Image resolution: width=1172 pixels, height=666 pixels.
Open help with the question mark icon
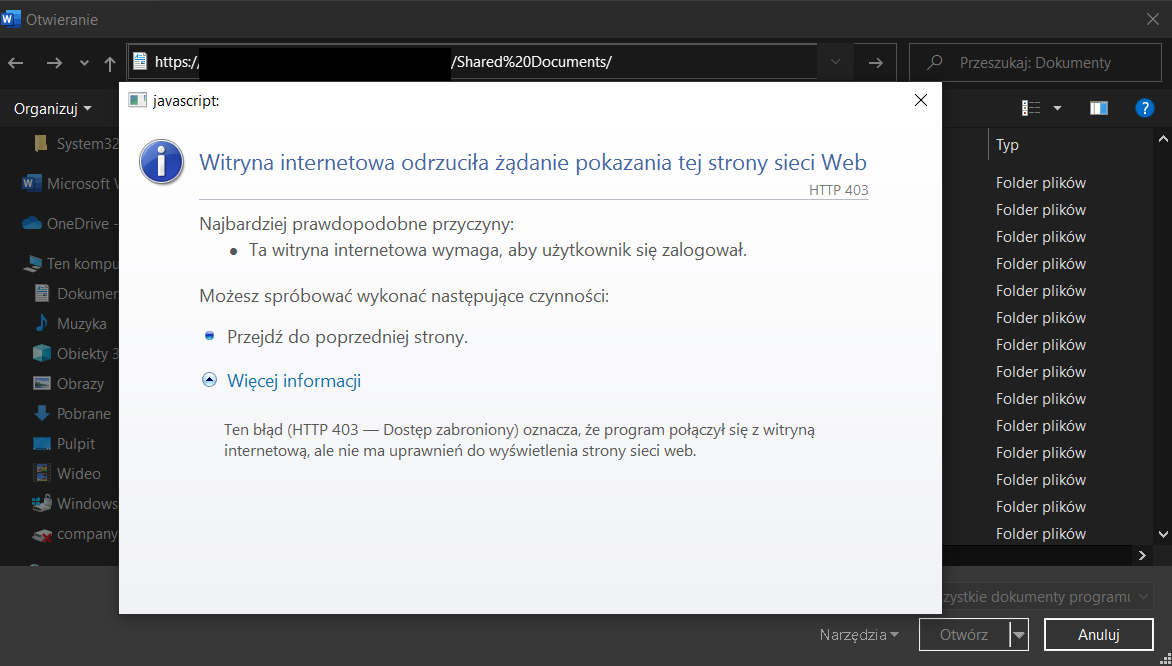coord(1144,108)
